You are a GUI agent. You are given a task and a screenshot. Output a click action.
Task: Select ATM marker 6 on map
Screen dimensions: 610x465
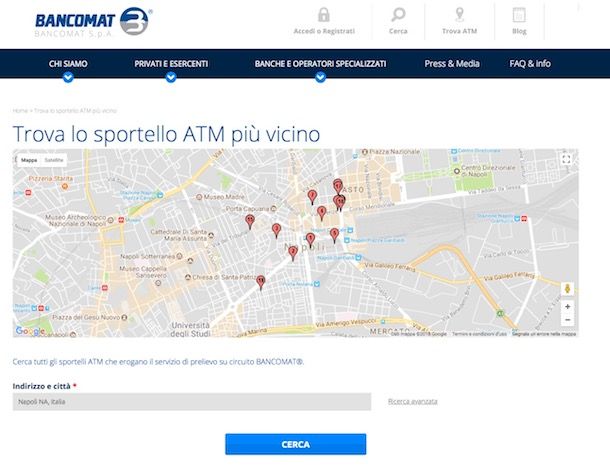[321, 213]
